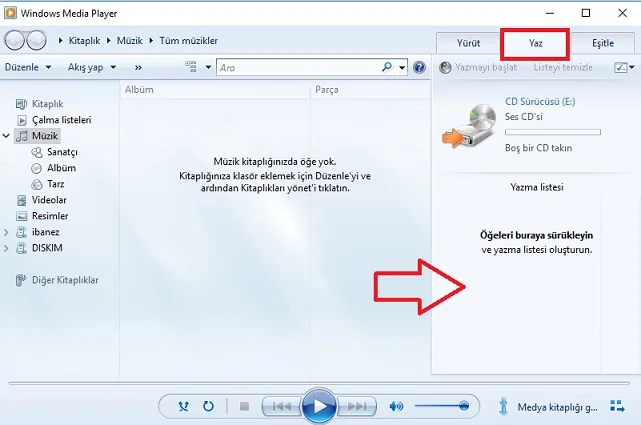Open Tarz under Müzik

point(48,184)
